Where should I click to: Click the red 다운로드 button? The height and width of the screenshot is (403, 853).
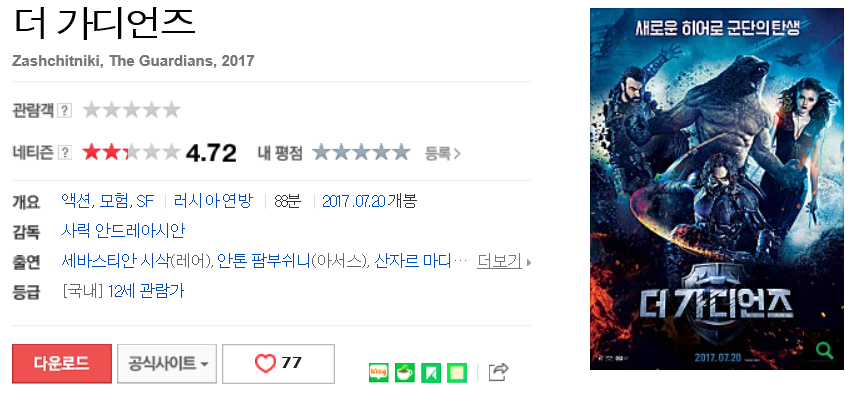[62, 363]
